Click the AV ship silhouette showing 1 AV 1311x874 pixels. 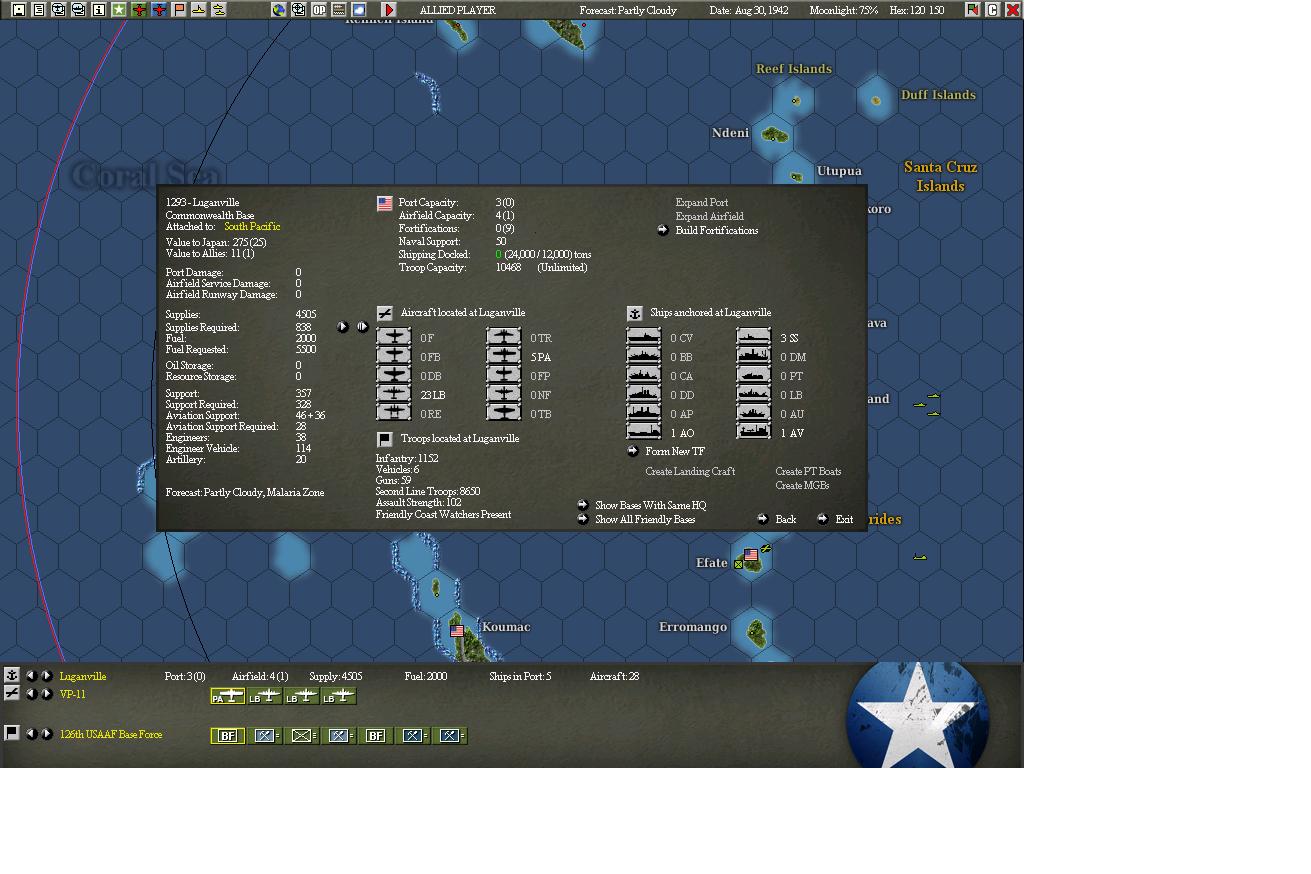coord(754,432)
